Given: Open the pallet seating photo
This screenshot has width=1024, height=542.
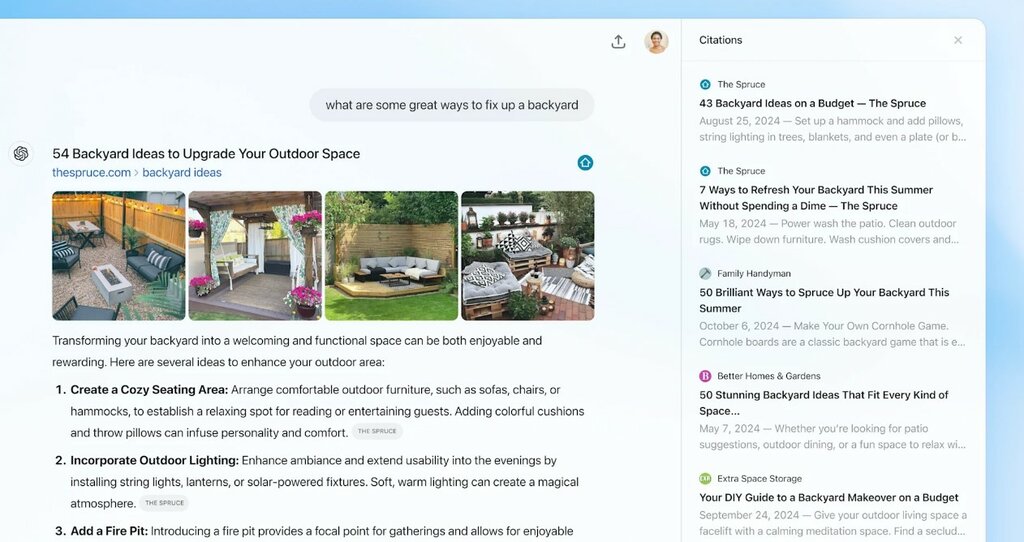Looking at the screenshot, I should (528, 255).
